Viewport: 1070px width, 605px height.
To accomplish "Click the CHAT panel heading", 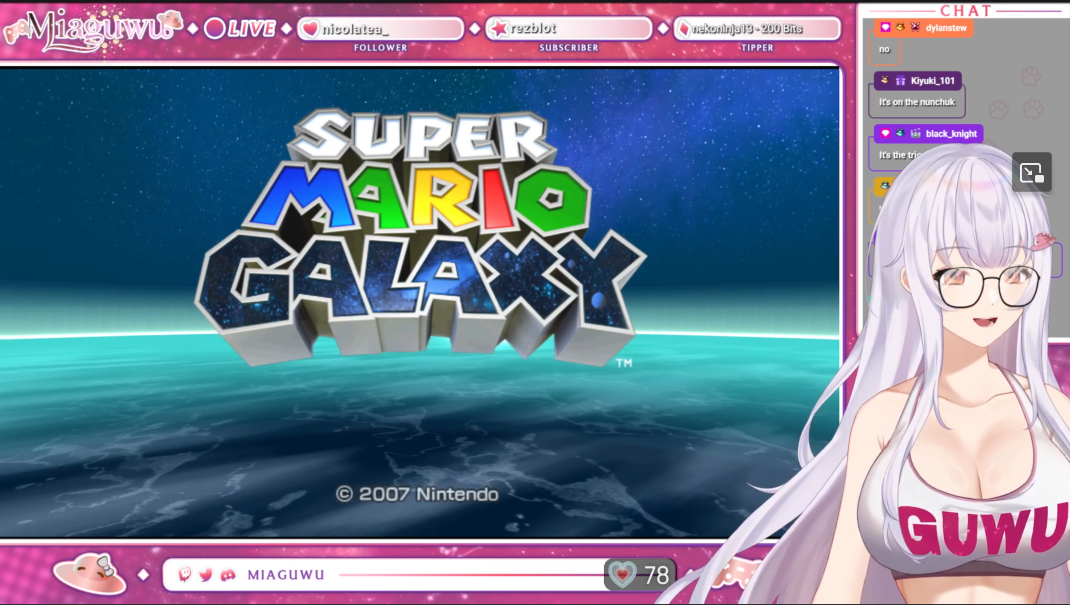I will (x=966, y=10).
